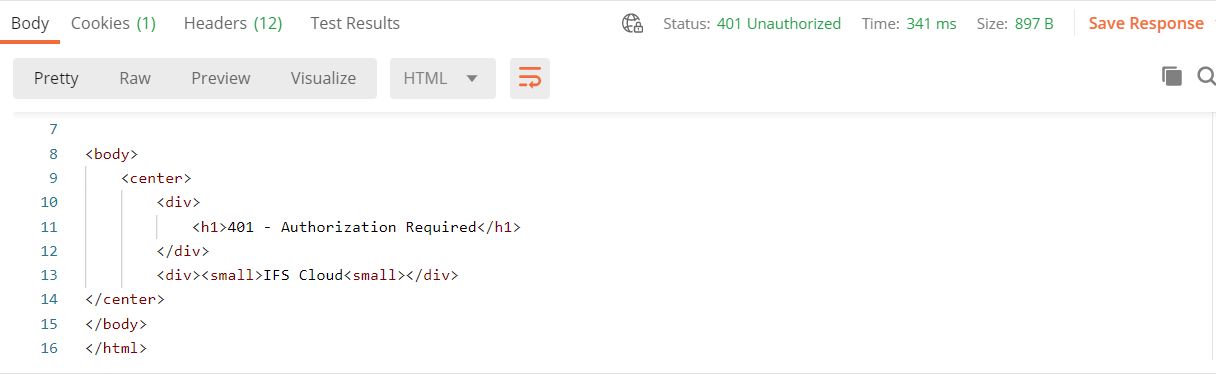Click the Save Response button

click(x=1146, y=23)
